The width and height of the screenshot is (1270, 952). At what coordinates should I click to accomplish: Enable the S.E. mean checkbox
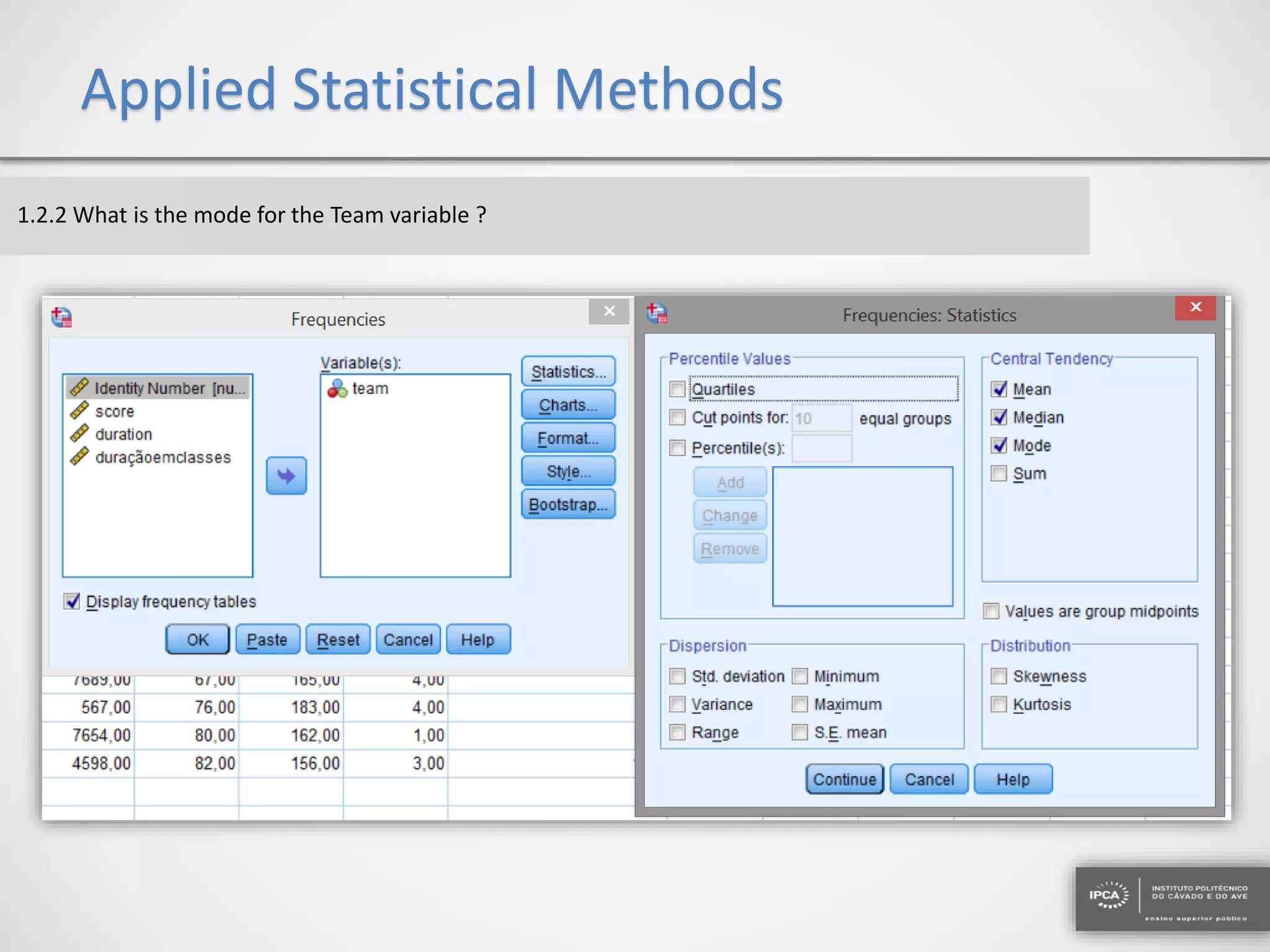tap(800, 733)
